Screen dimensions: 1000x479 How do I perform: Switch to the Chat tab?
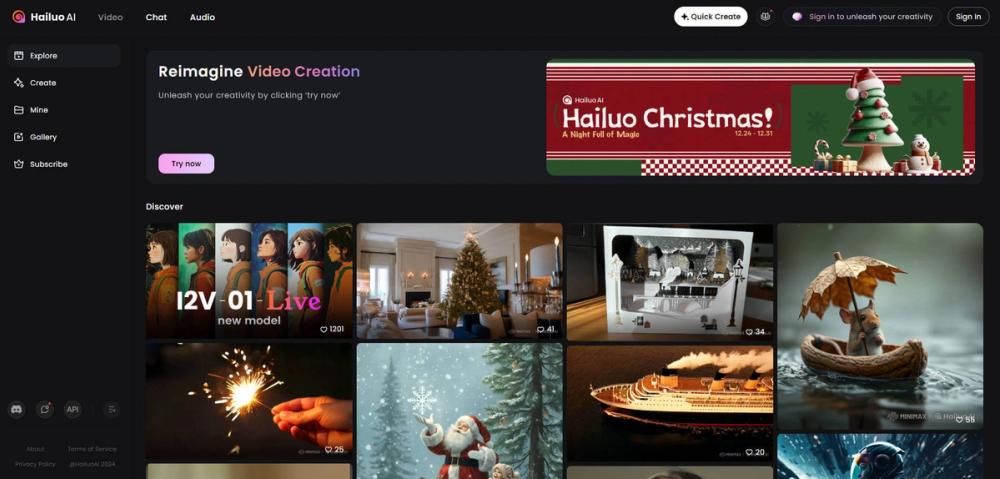tap(156, 17)
